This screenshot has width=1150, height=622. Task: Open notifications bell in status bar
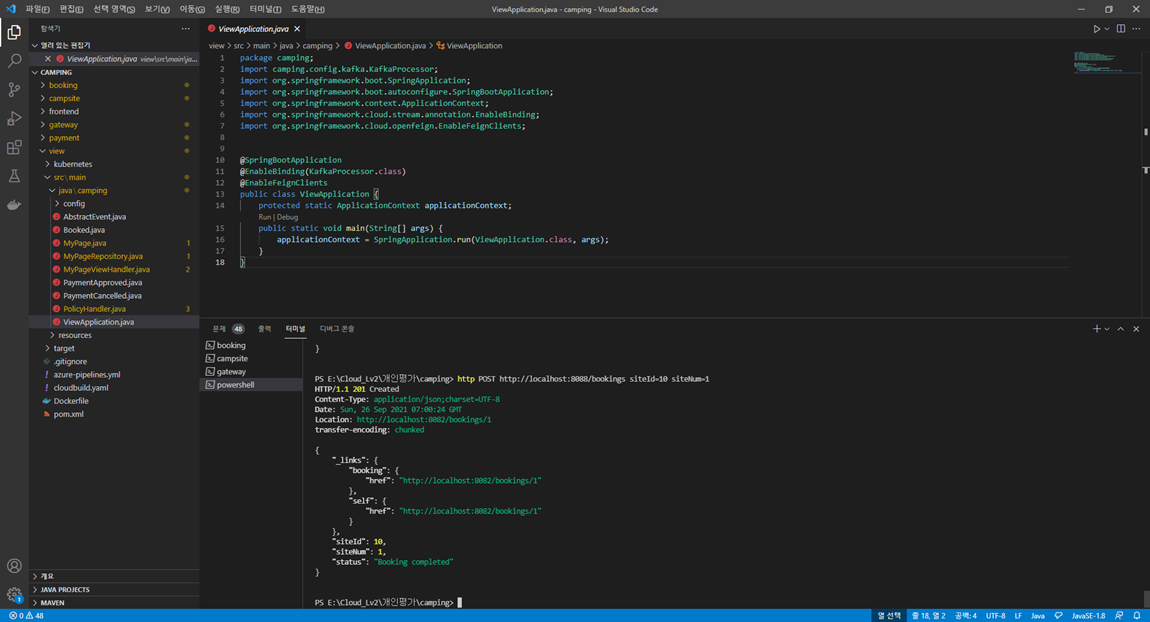(x=1137, y=615)
